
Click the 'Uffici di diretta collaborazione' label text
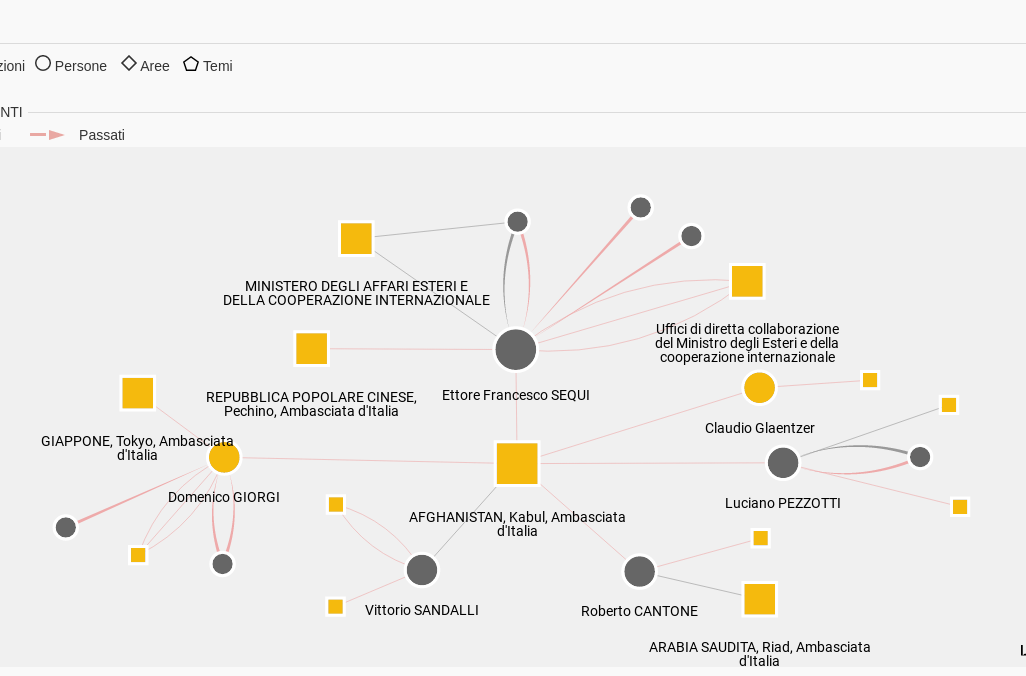point(747,343)
